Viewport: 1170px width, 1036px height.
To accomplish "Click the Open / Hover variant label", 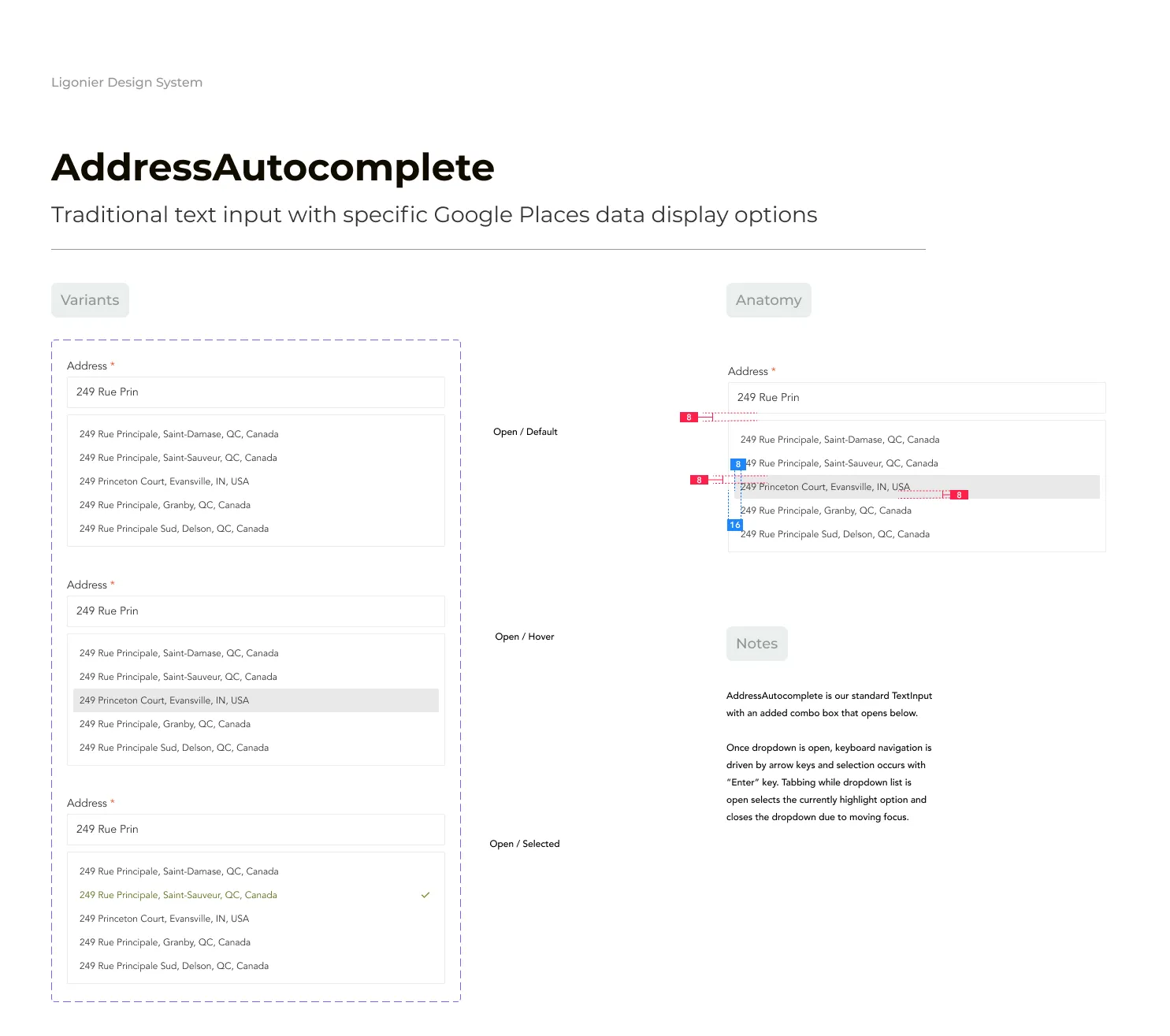I will pos(524,637).
